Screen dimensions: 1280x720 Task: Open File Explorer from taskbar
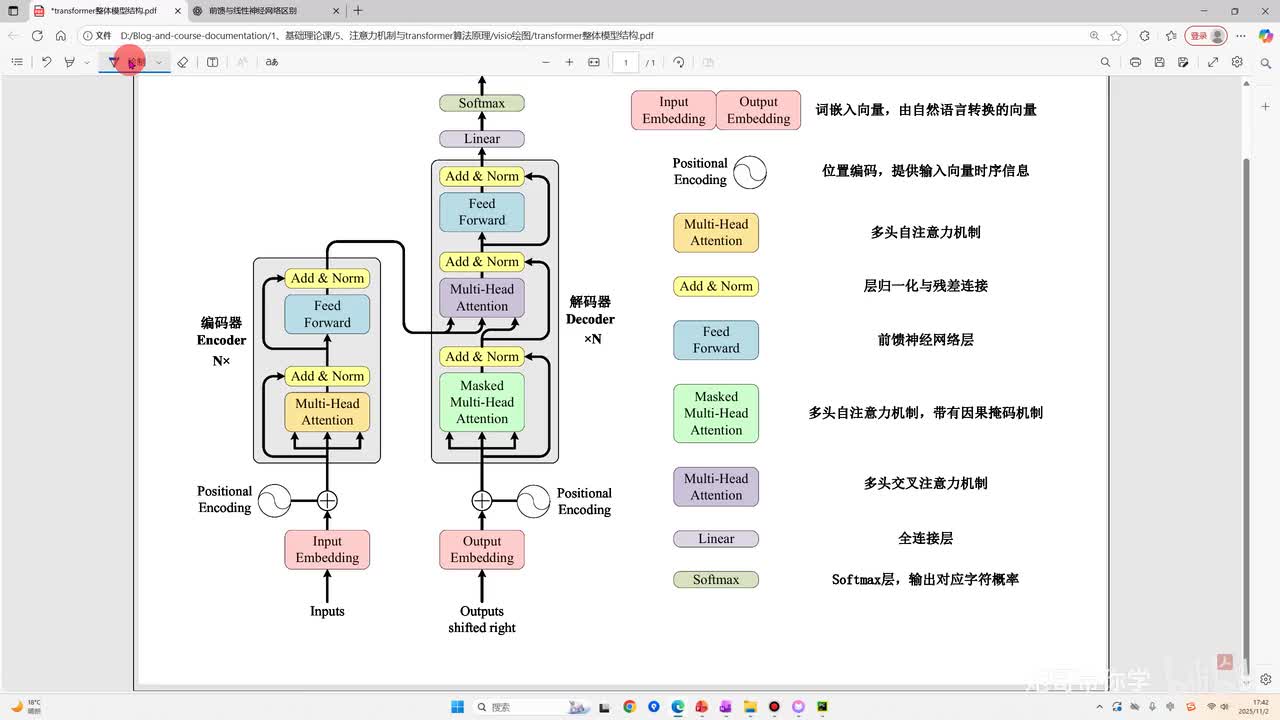tap(750, 706)
